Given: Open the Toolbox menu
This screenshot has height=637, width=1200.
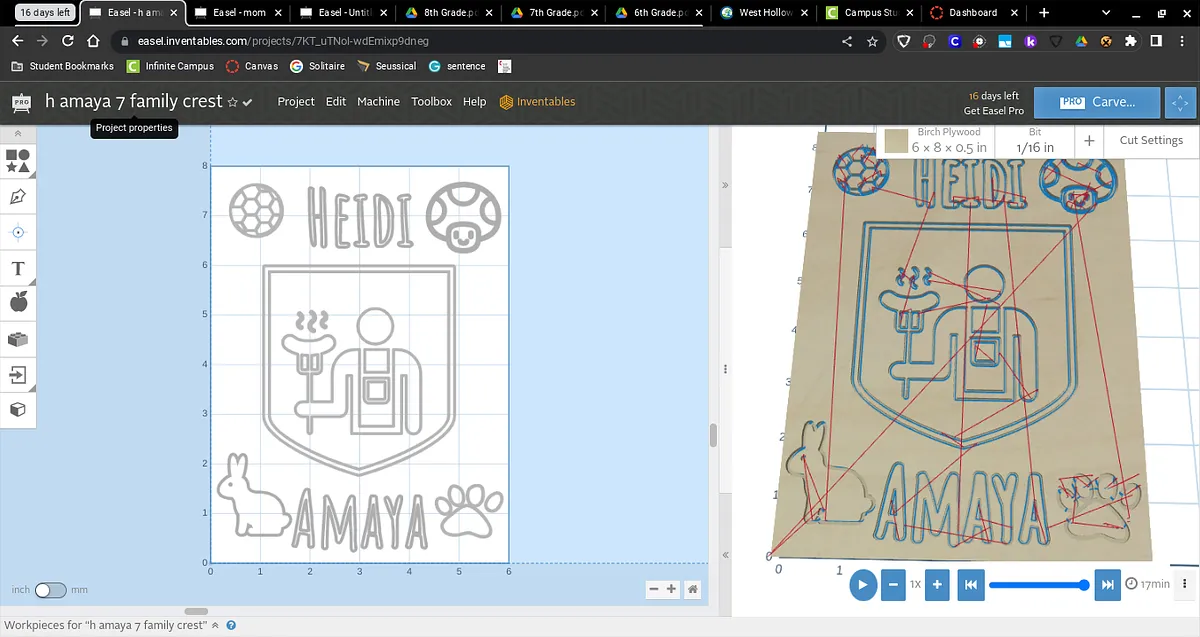Looking at the screenshot, I should tap(431, 102).
